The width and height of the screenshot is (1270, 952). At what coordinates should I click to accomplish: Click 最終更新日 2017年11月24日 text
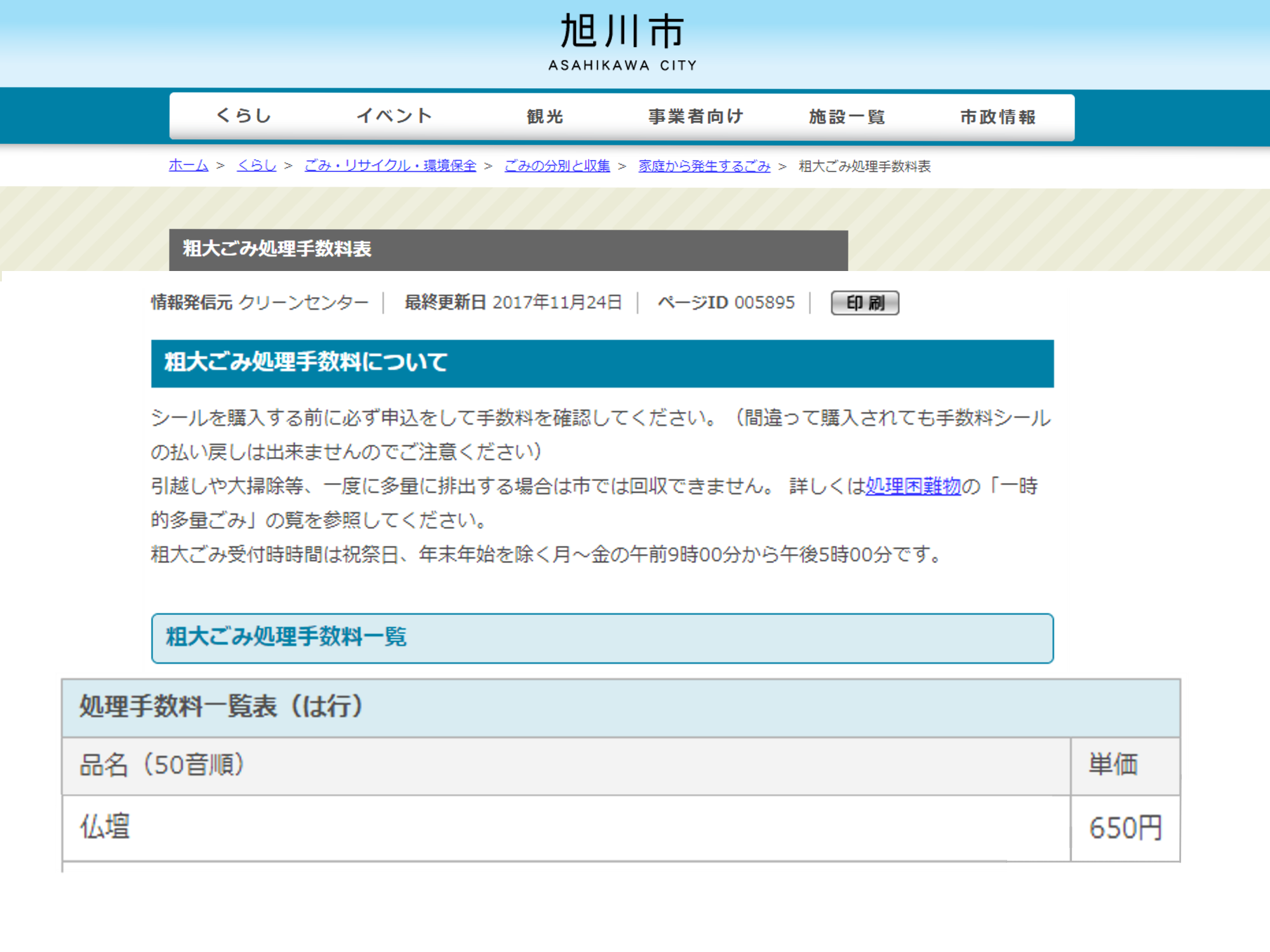[513, 303]
